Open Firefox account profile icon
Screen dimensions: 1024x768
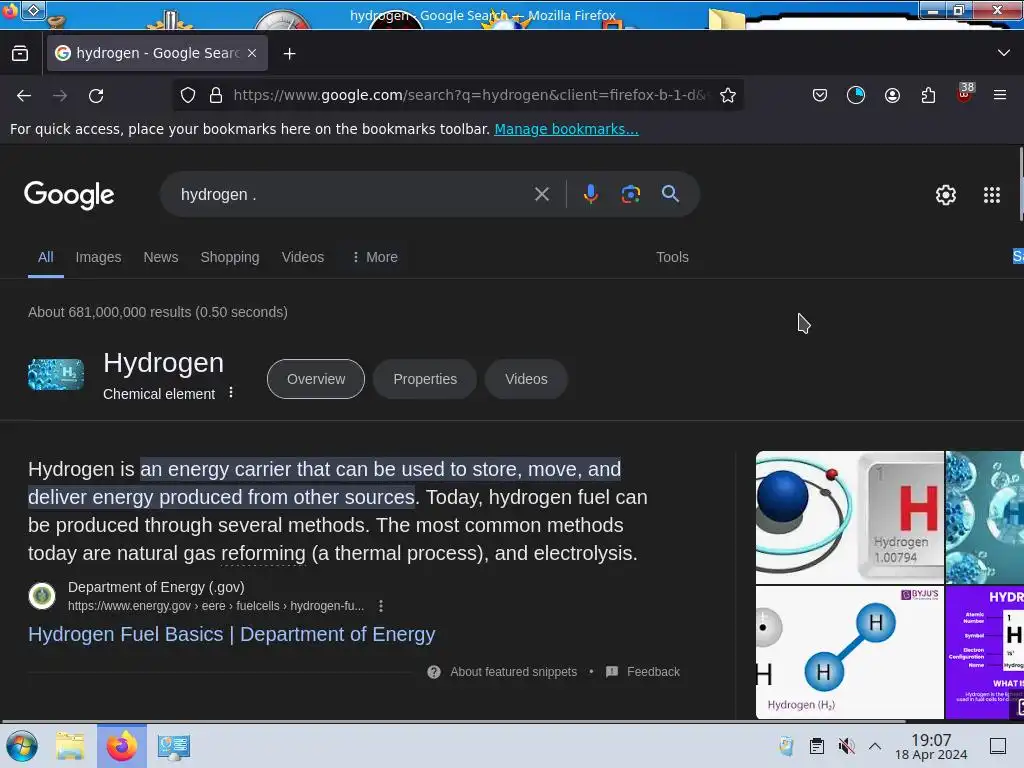pos(892,95)
